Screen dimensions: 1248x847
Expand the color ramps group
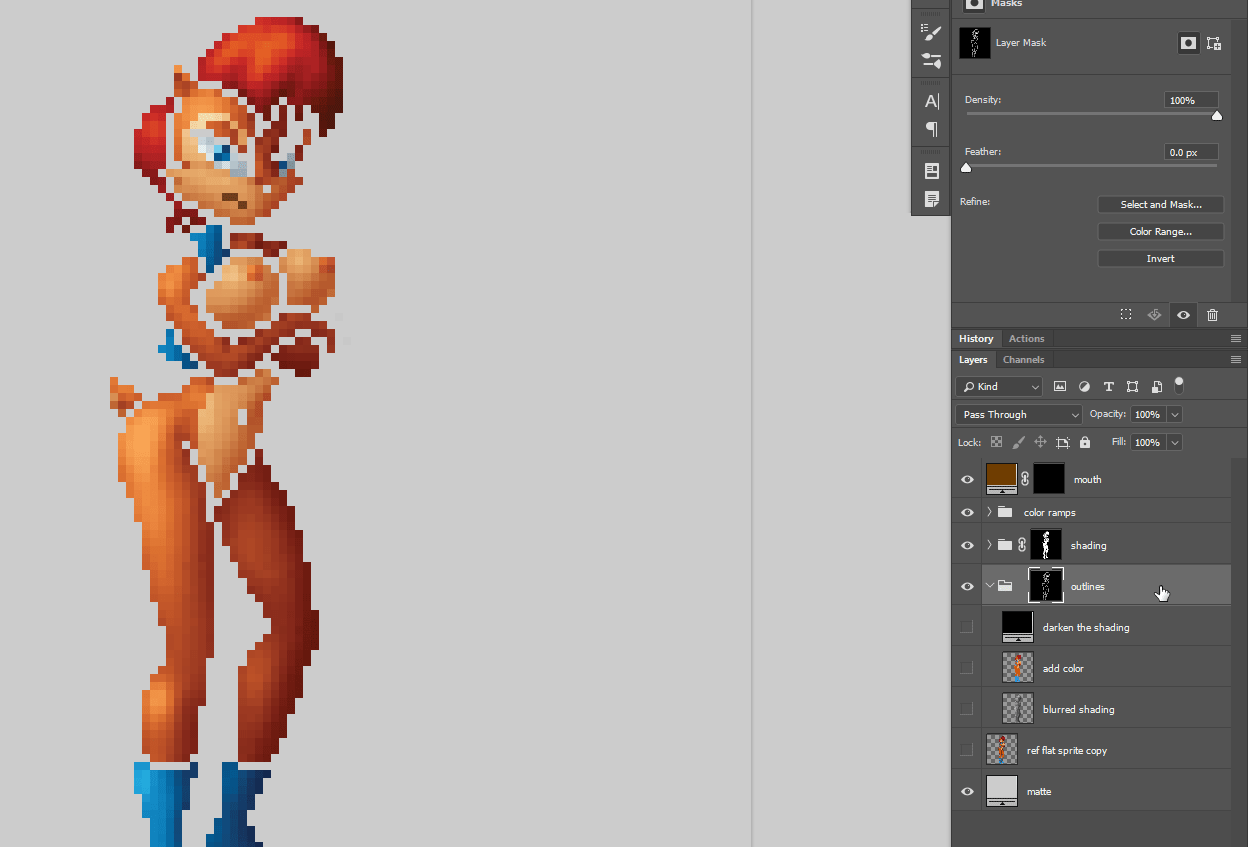pos(989,513)
